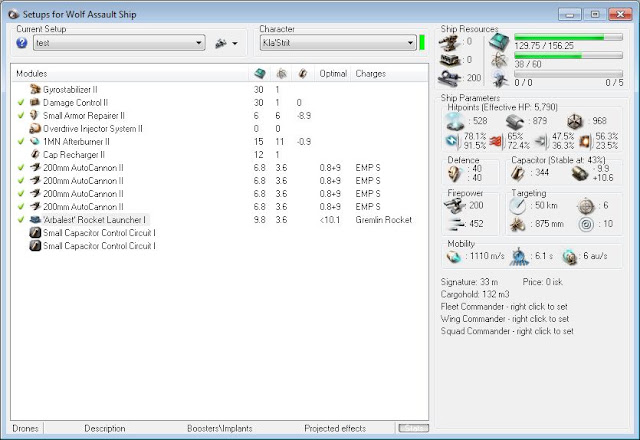Select the Gyrostabilizer II row text
This screenshot has height=440, width=640.
tap(70, 89)
